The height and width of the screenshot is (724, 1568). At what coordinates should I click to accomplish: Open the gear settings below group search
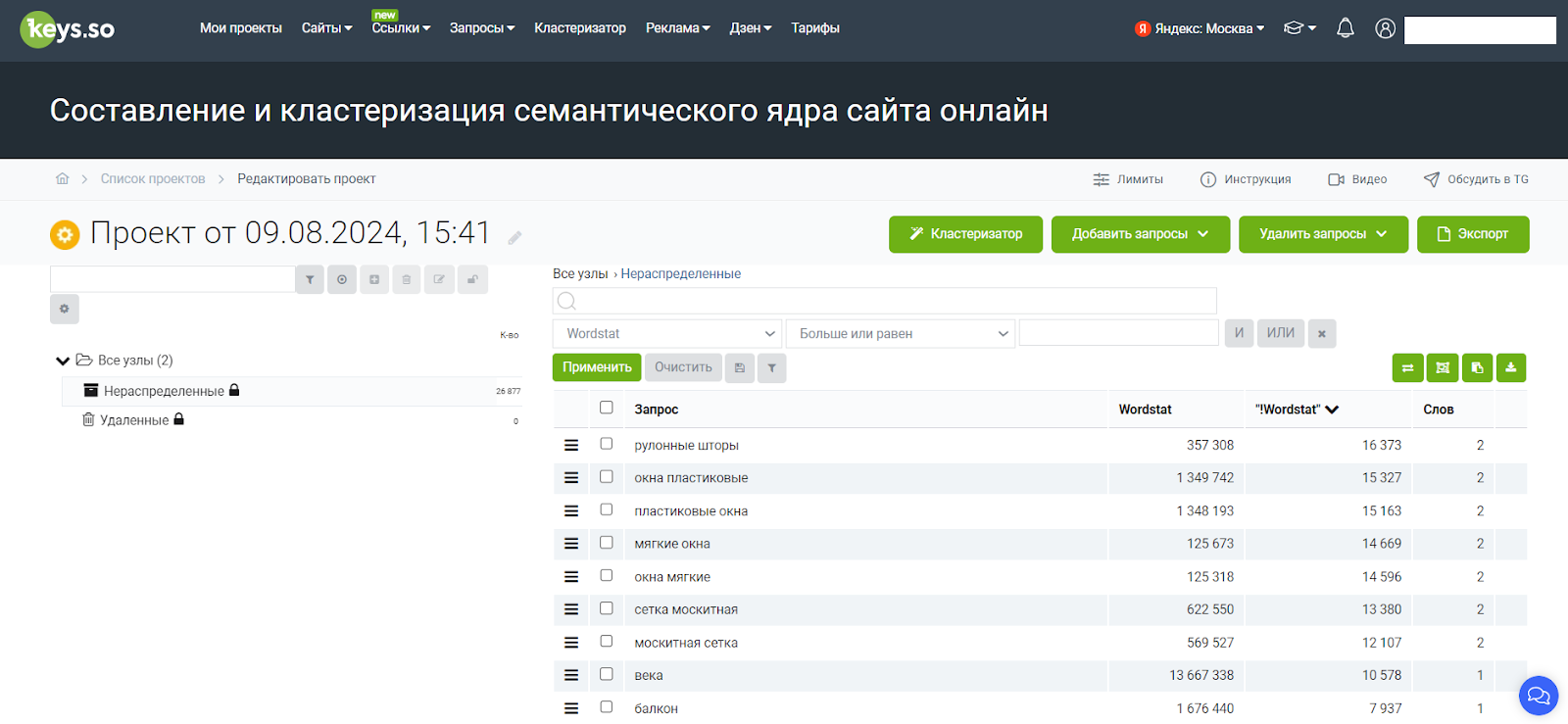point(65,309)
